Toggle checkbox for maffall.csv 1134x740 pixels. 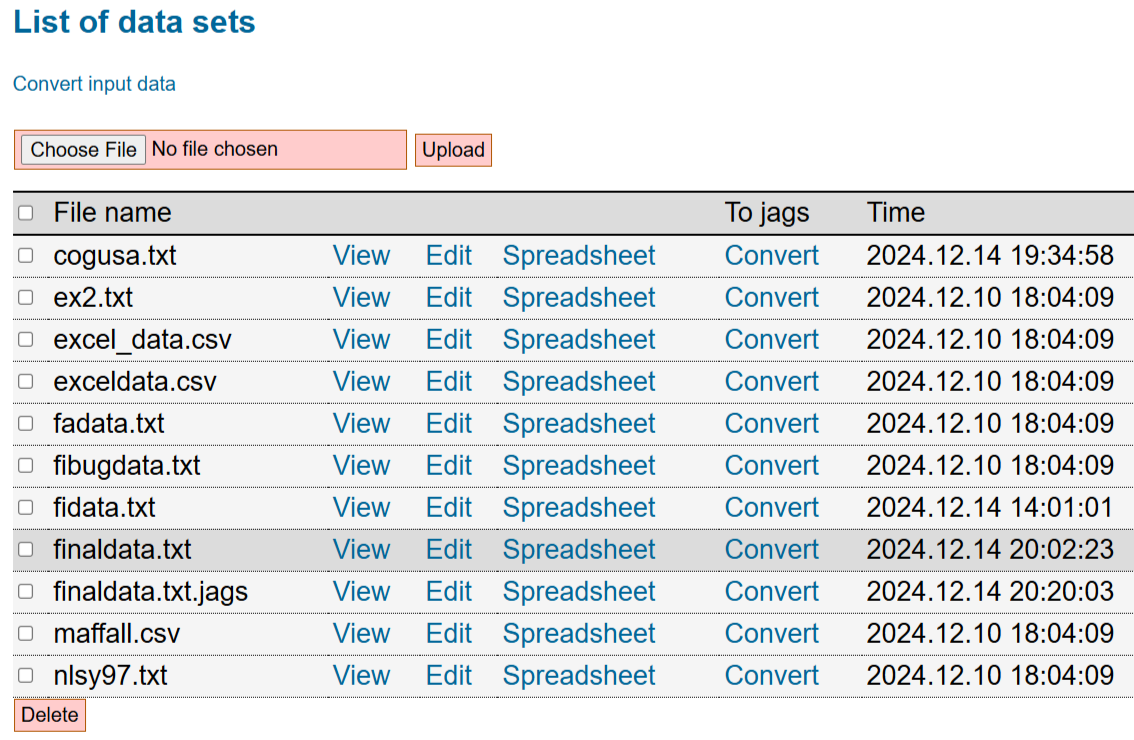coord(26,634)
